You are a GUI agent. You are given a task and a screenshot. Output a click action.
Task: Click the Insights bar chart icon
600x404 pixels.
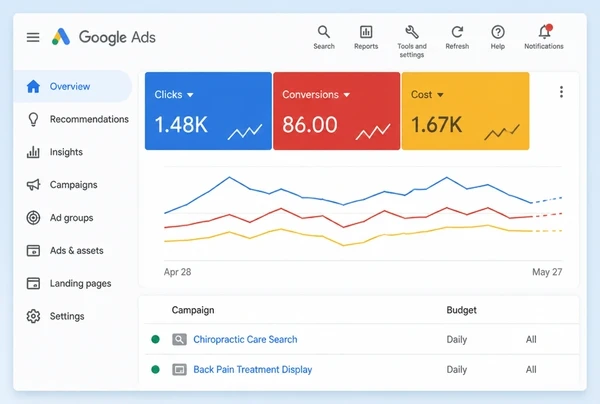[33, 152]
